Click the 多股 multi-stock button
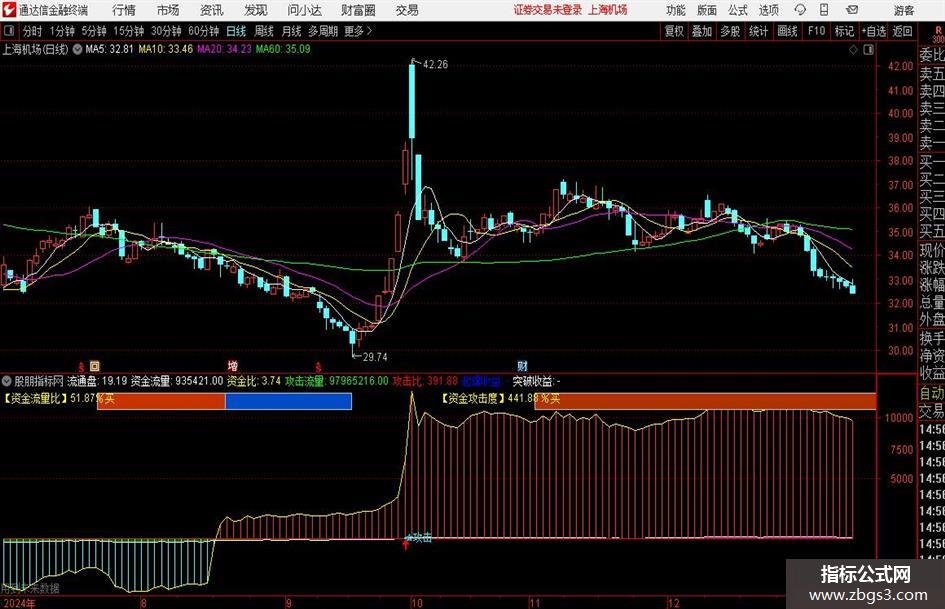The width and height of the screenshot is (945, 609). 730,31
